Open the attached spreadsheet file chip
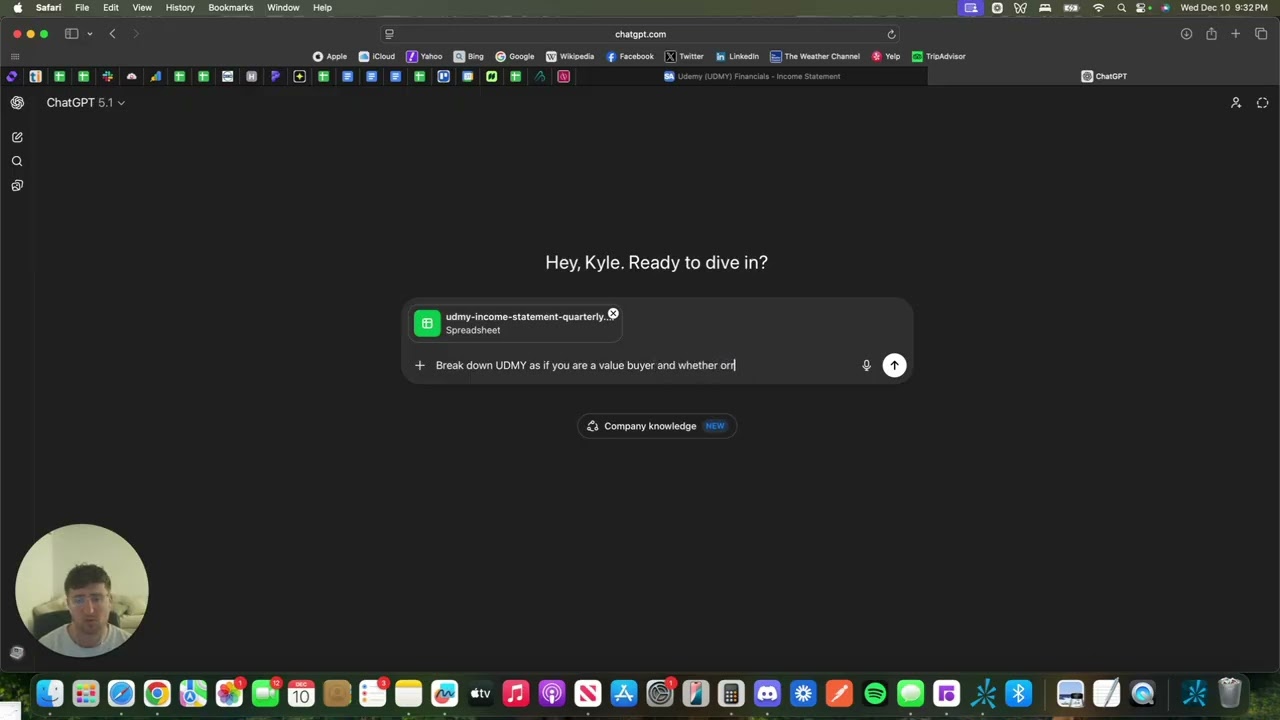Viewport: 1280px width, 720px height. pos(516,323)
